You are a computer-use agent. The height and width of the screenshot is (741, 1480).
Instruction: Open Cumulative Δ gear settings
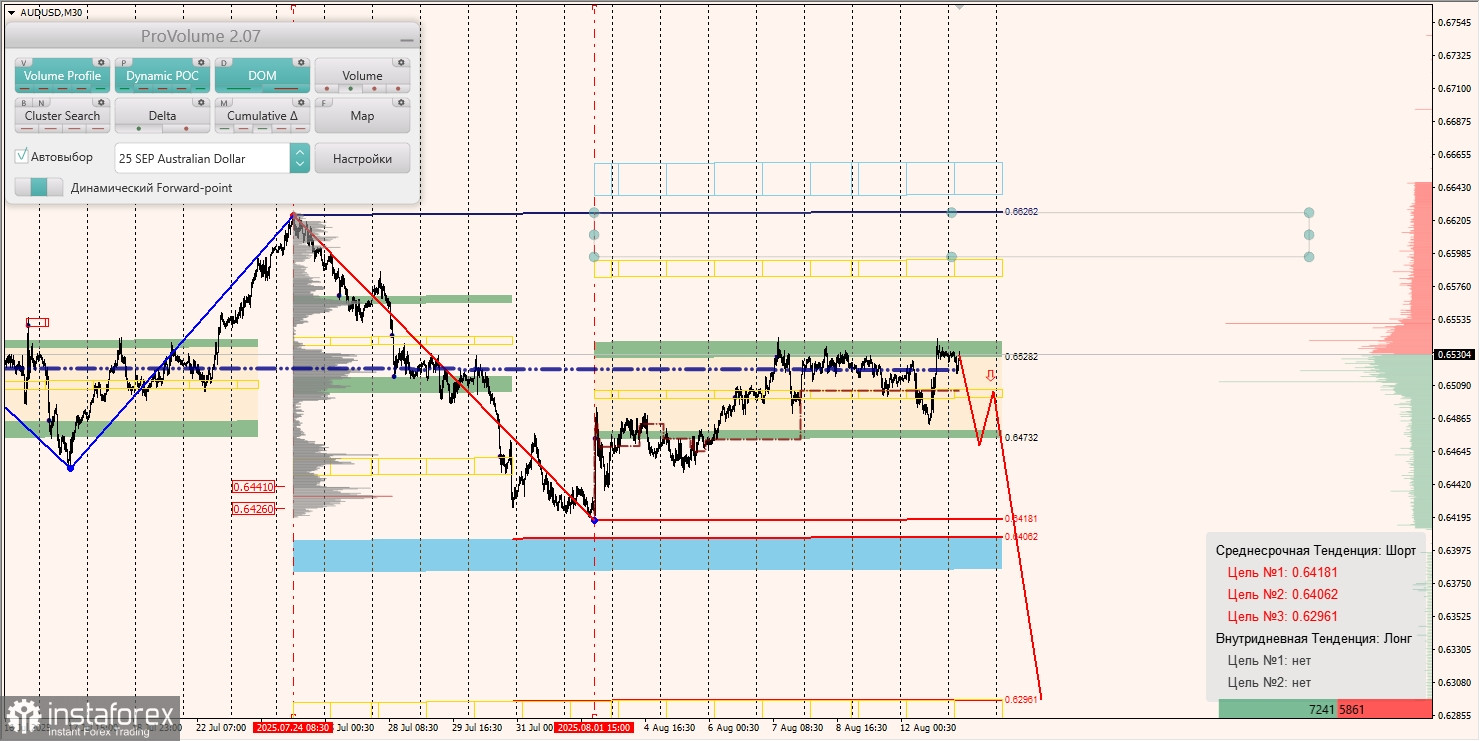(x=301, y=102)
